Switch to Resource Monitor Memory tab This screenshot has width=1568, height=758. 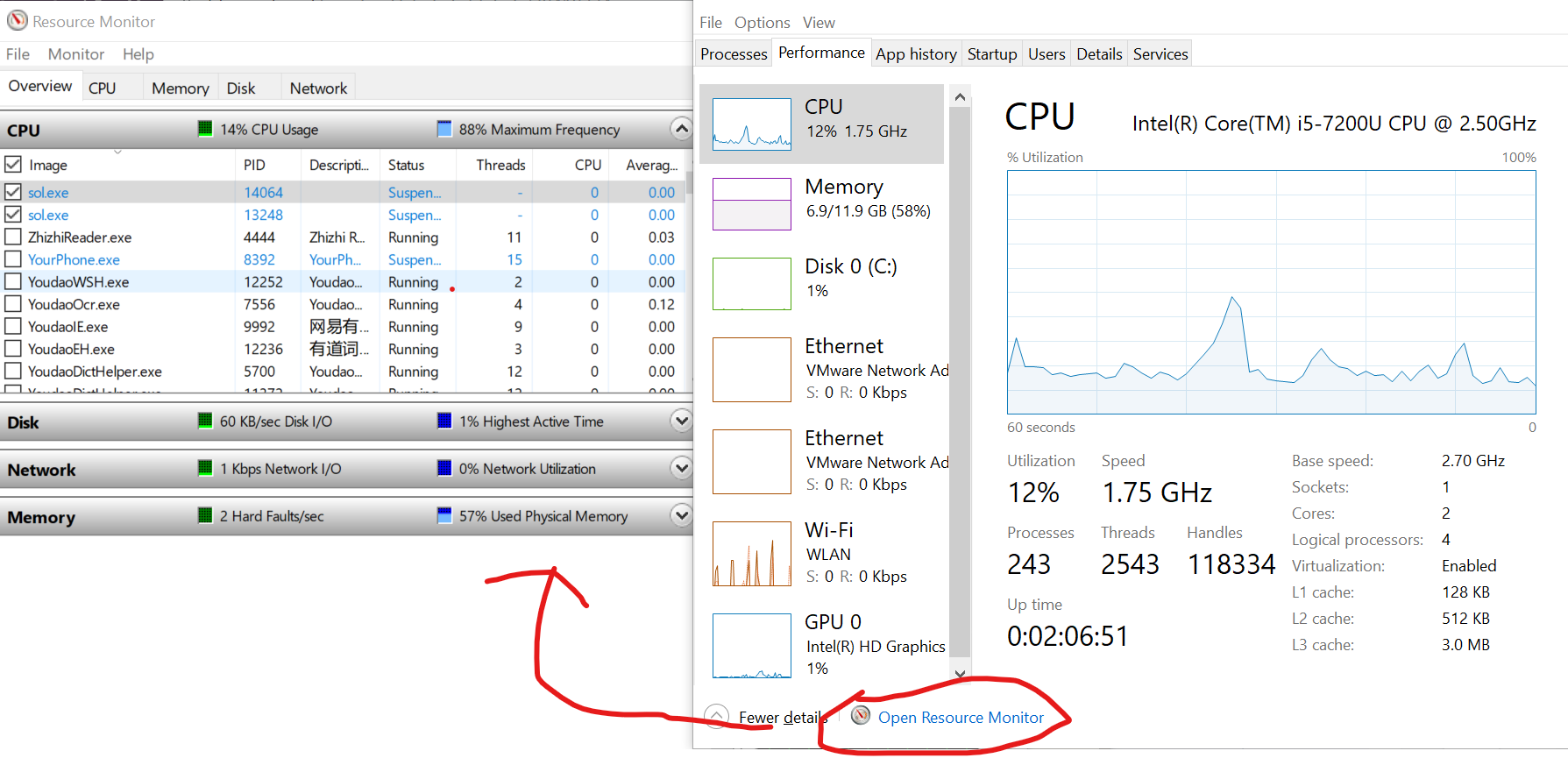click(180, 88)
